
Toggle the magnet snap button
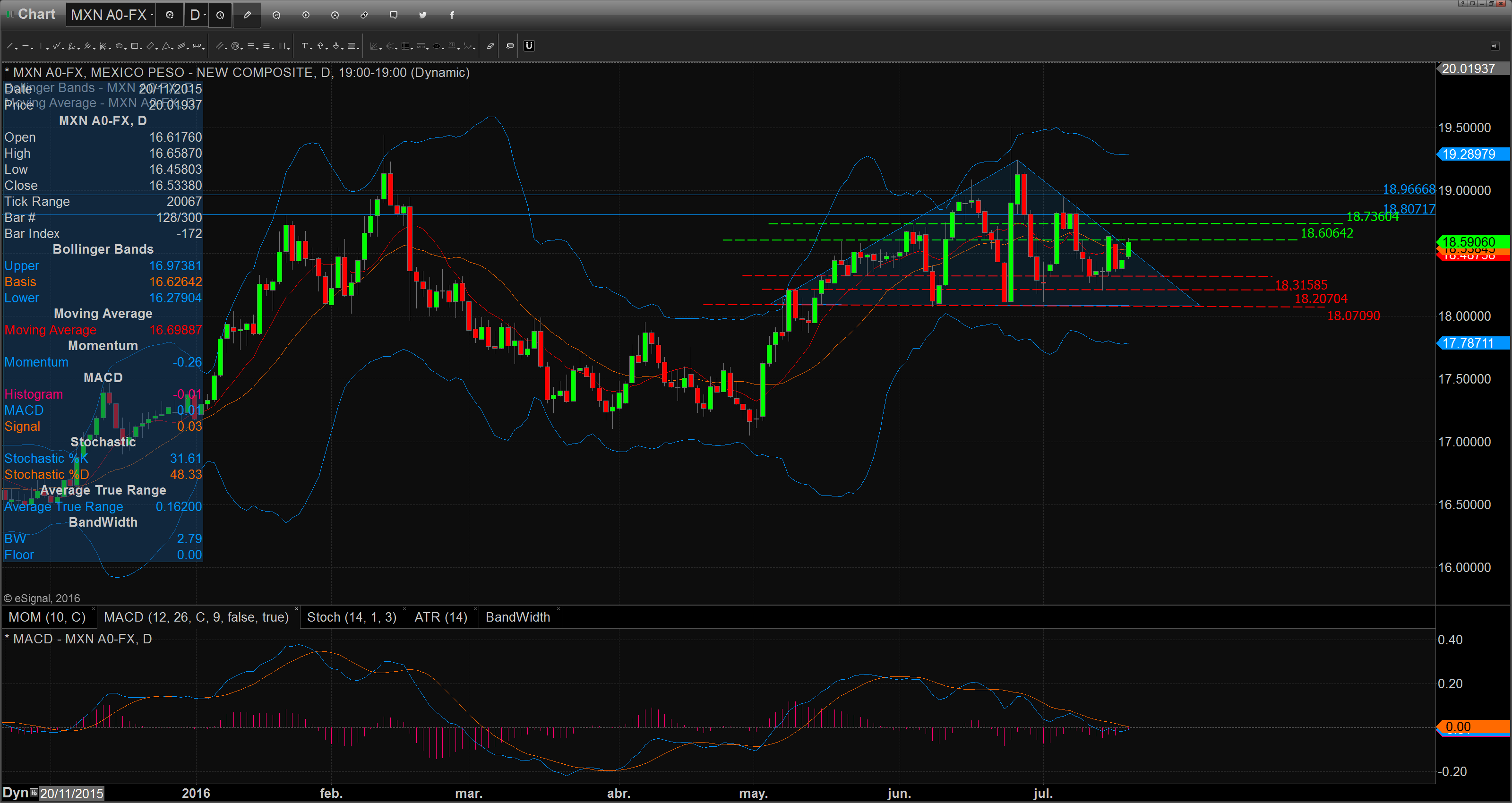(529, 46)
